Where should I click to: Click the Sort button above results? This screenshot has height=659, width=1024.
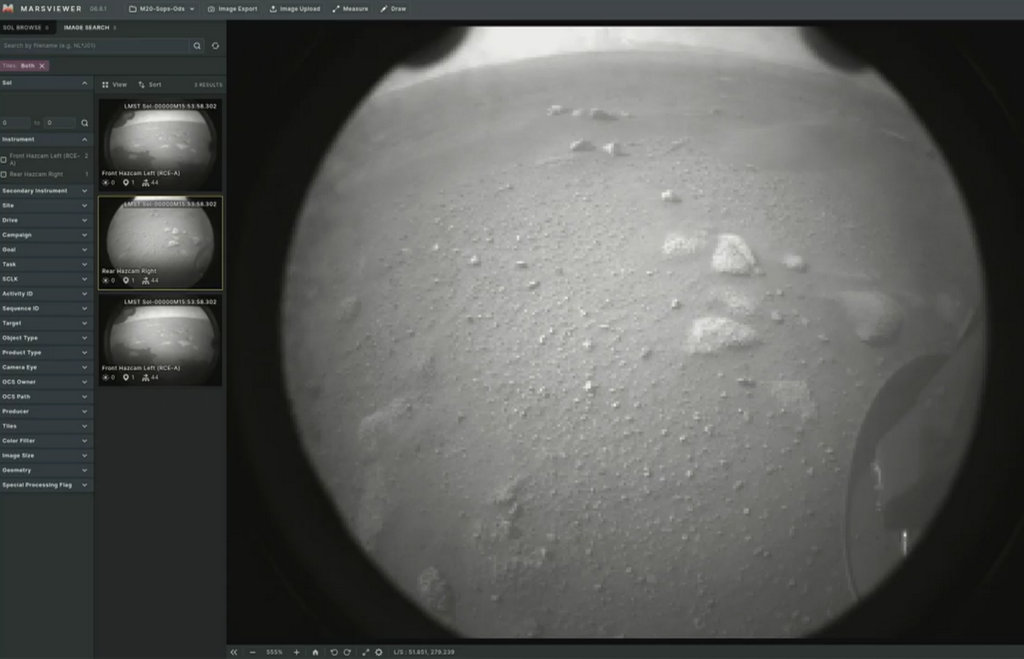(x=149, y=85)
